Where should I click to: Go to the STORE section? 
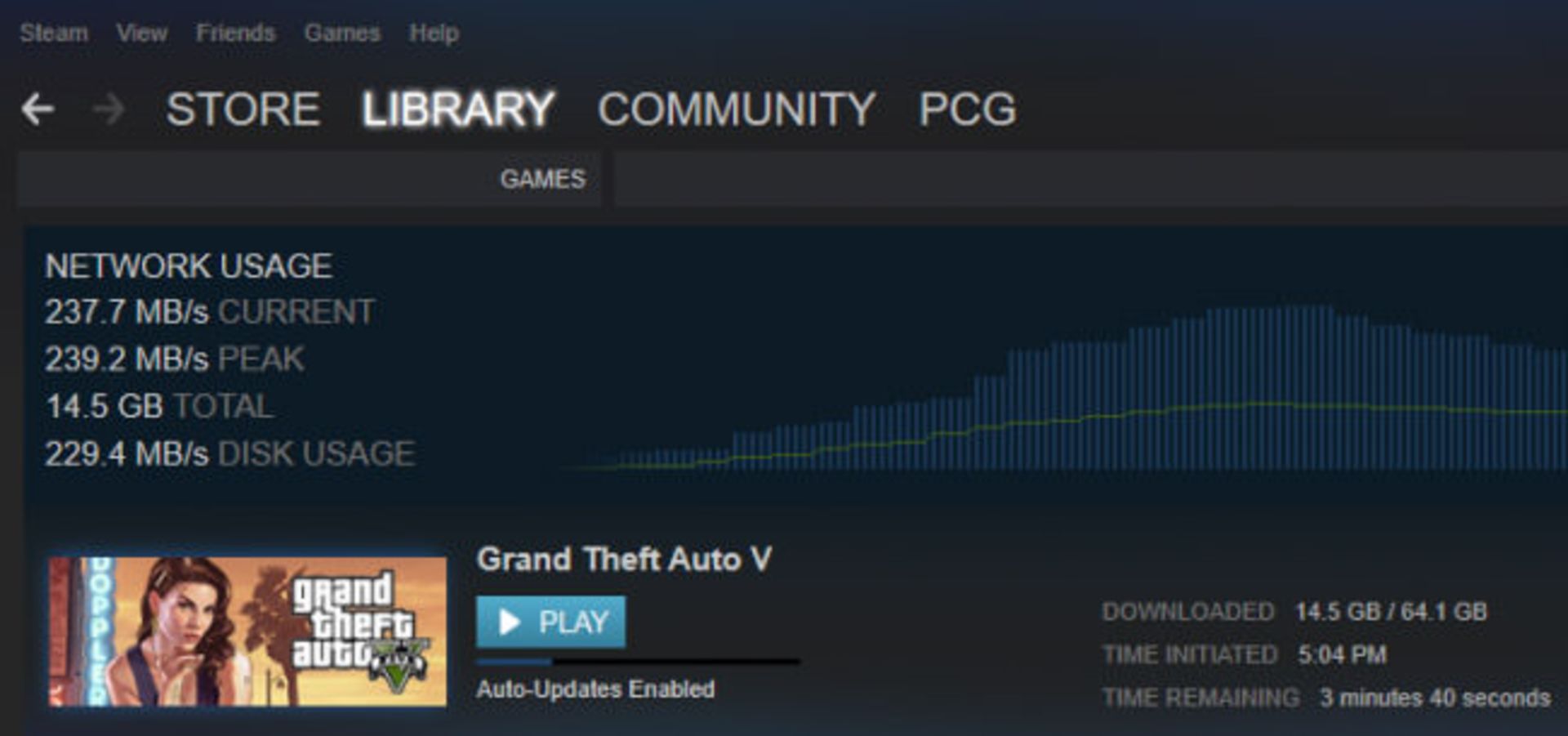[243, 109]
